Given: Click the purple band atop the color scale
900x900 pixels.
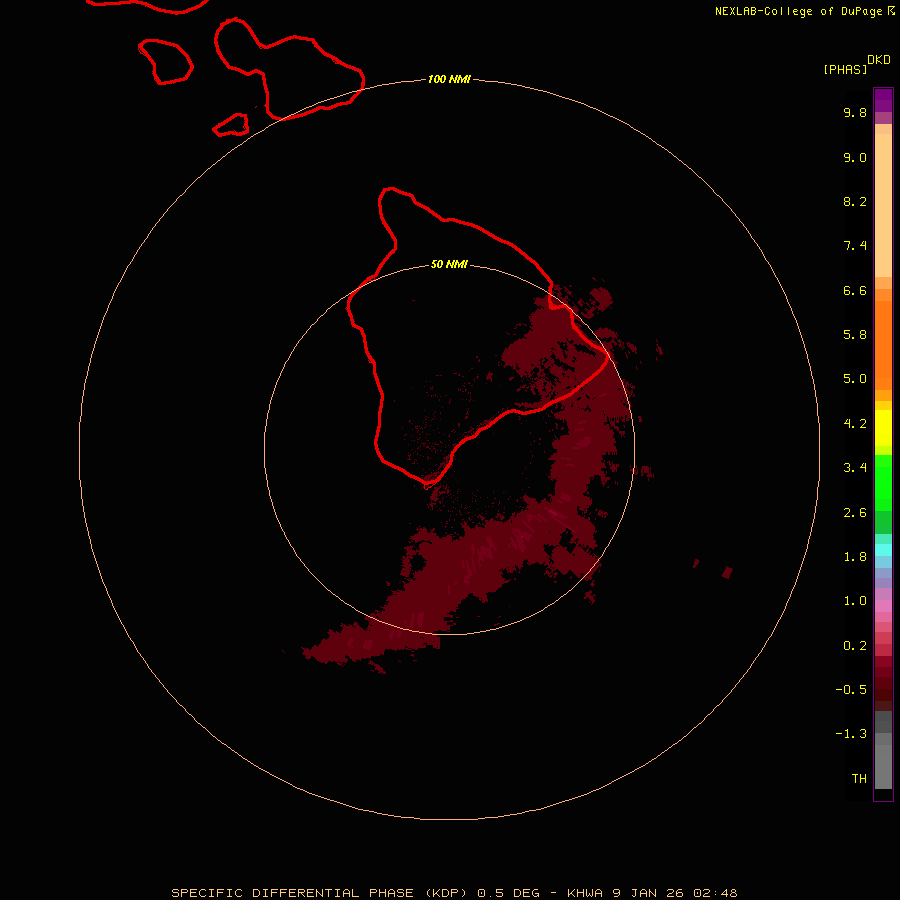Looking at the screenshot, I should pyautogui.click(x=883, y=100).
